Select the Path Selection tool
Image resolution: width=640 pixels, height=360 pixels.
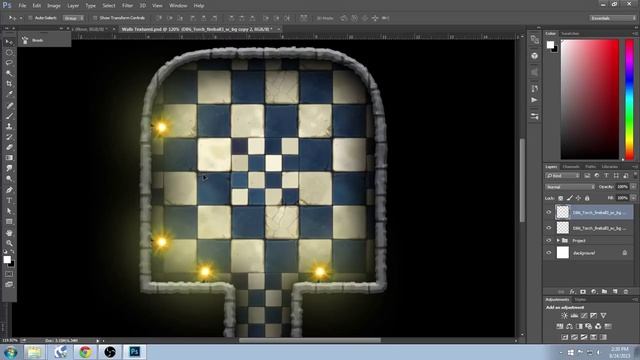[x=9, y=211]
